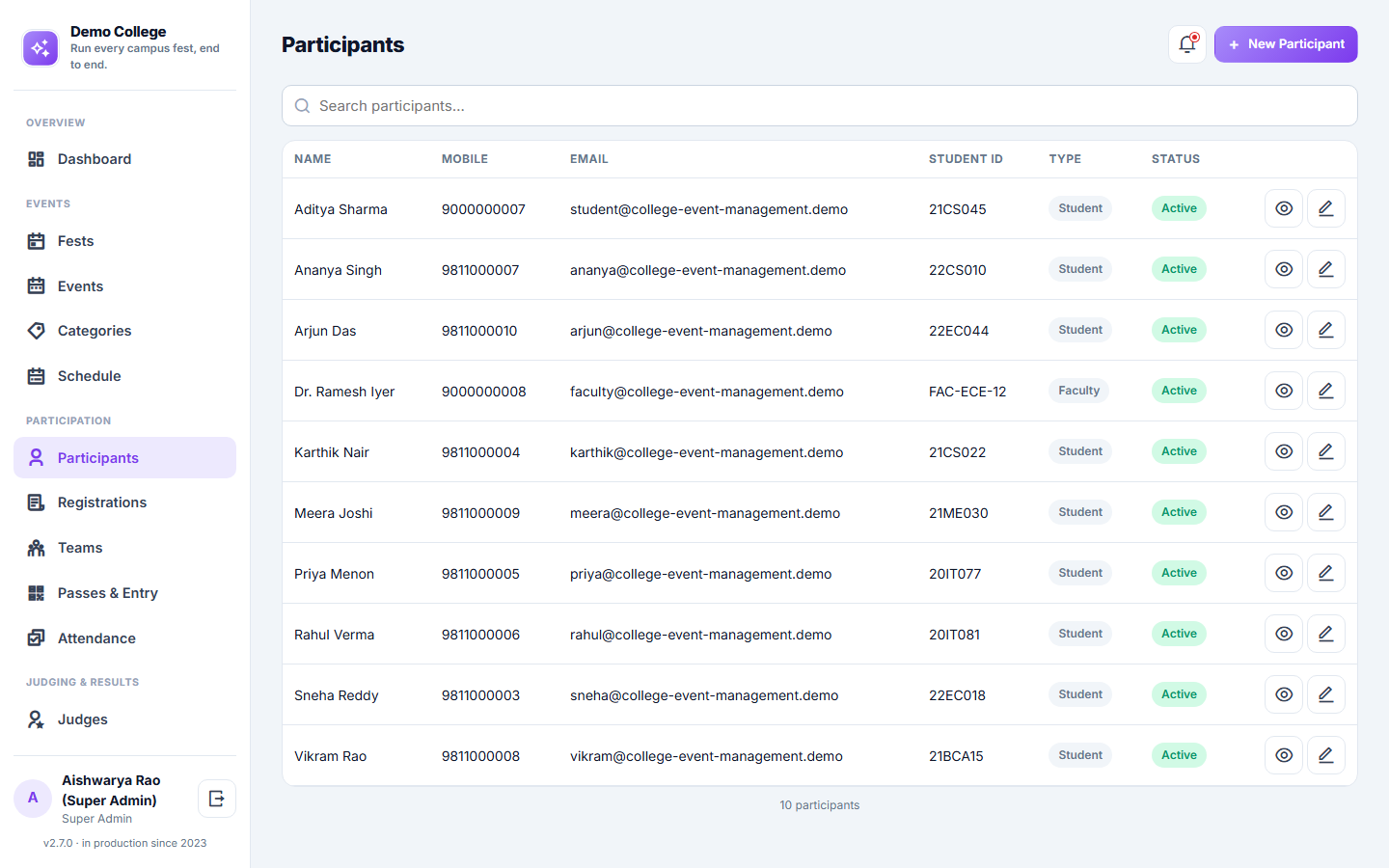This screenshot has height=868, width=1389.
Task: Click the email student@college-event-management.demo
Action: [x=709, y=209]
